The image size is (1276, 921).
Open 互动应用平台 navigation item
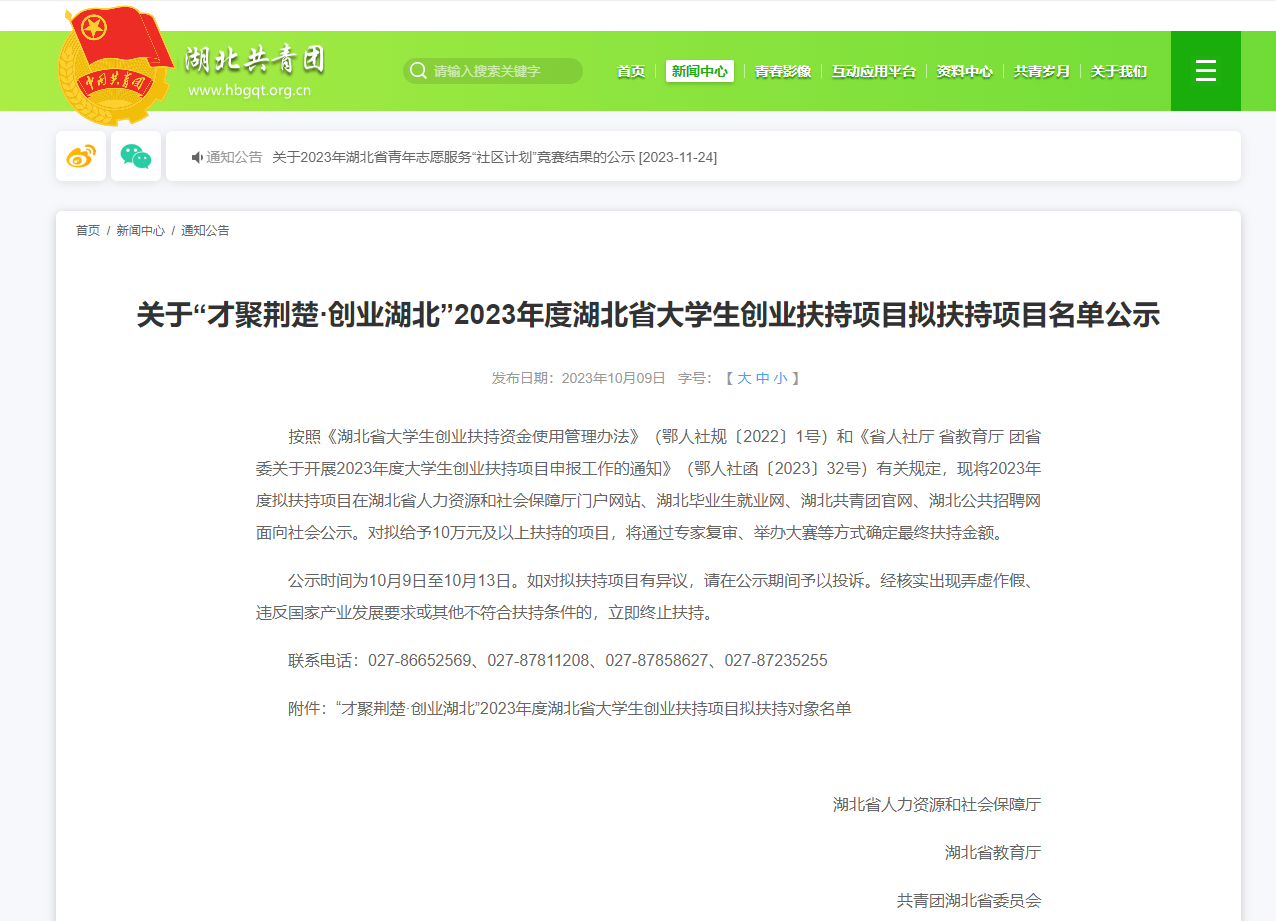(x=873, y=71)
